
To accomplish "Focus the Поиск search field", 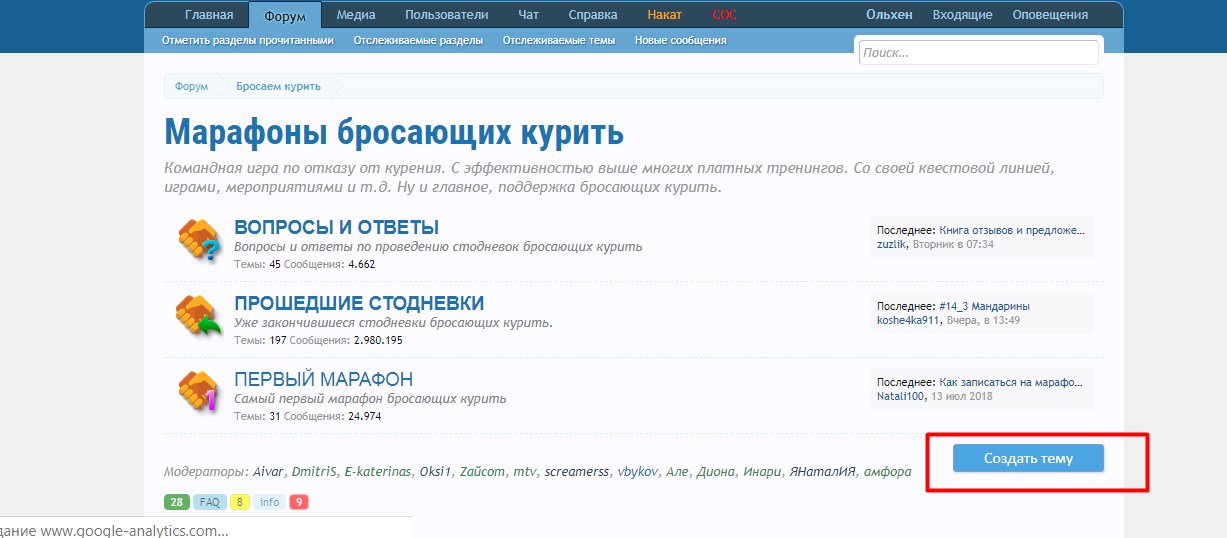I will (x=978, y=53).
